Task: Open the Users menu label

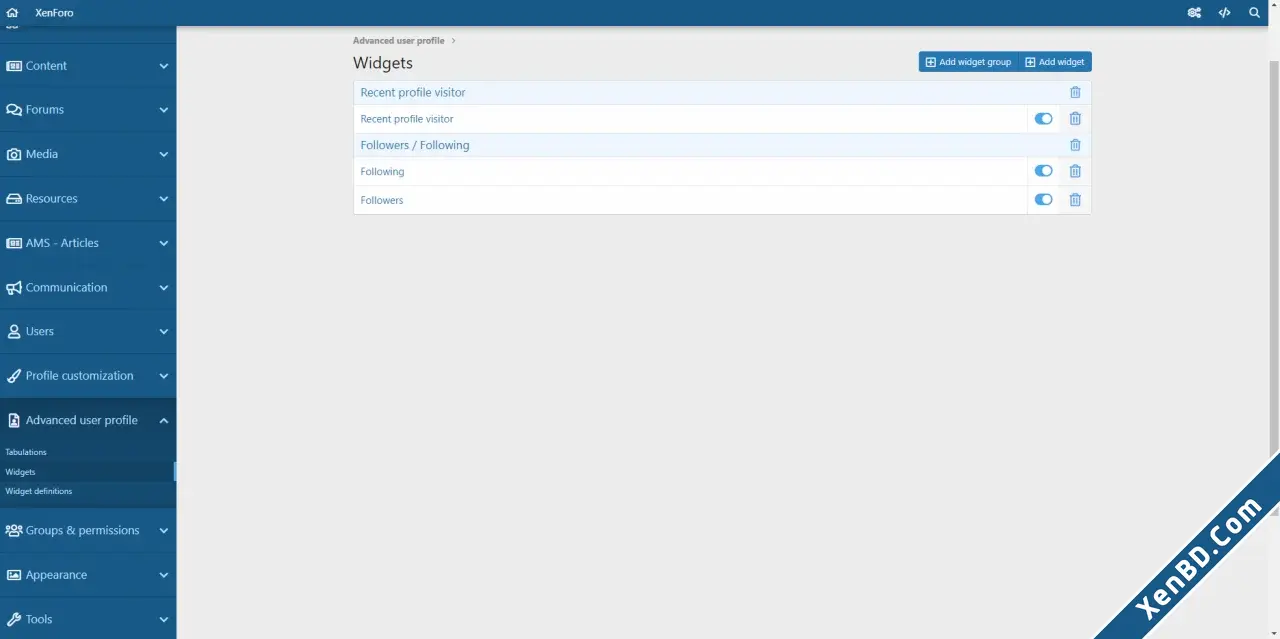Action: 40,331
